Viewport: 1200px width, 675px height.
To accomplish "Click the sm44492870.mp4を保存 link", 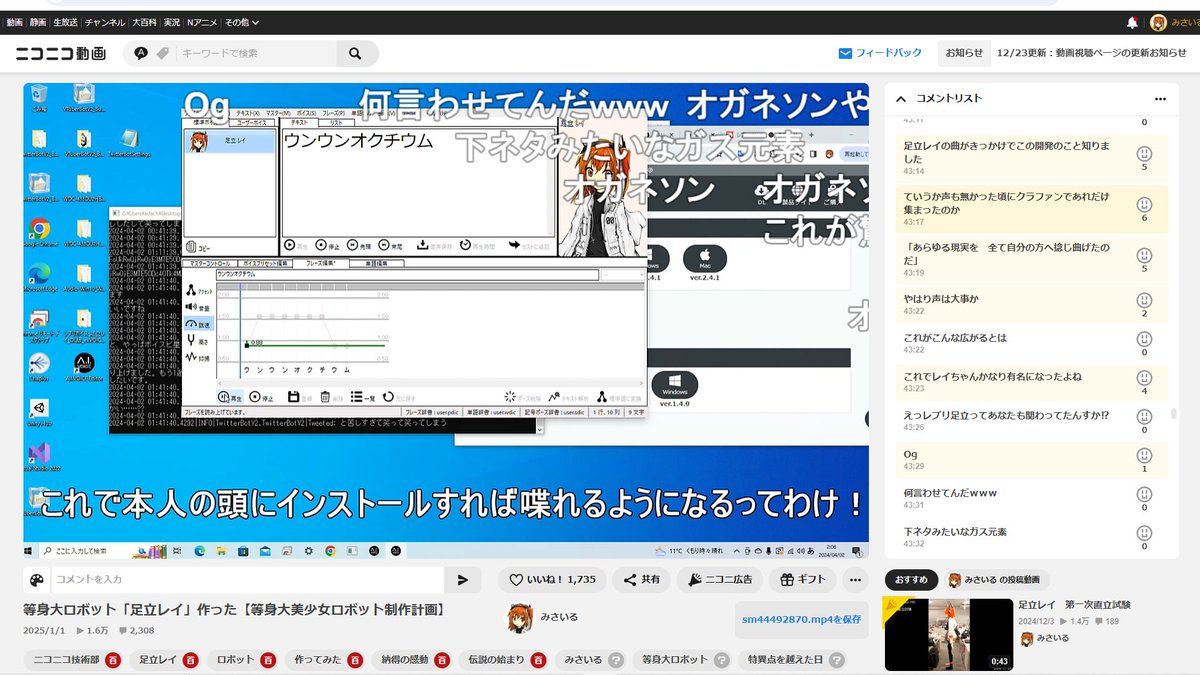I will pyautogui.click(x=801, y=619).
